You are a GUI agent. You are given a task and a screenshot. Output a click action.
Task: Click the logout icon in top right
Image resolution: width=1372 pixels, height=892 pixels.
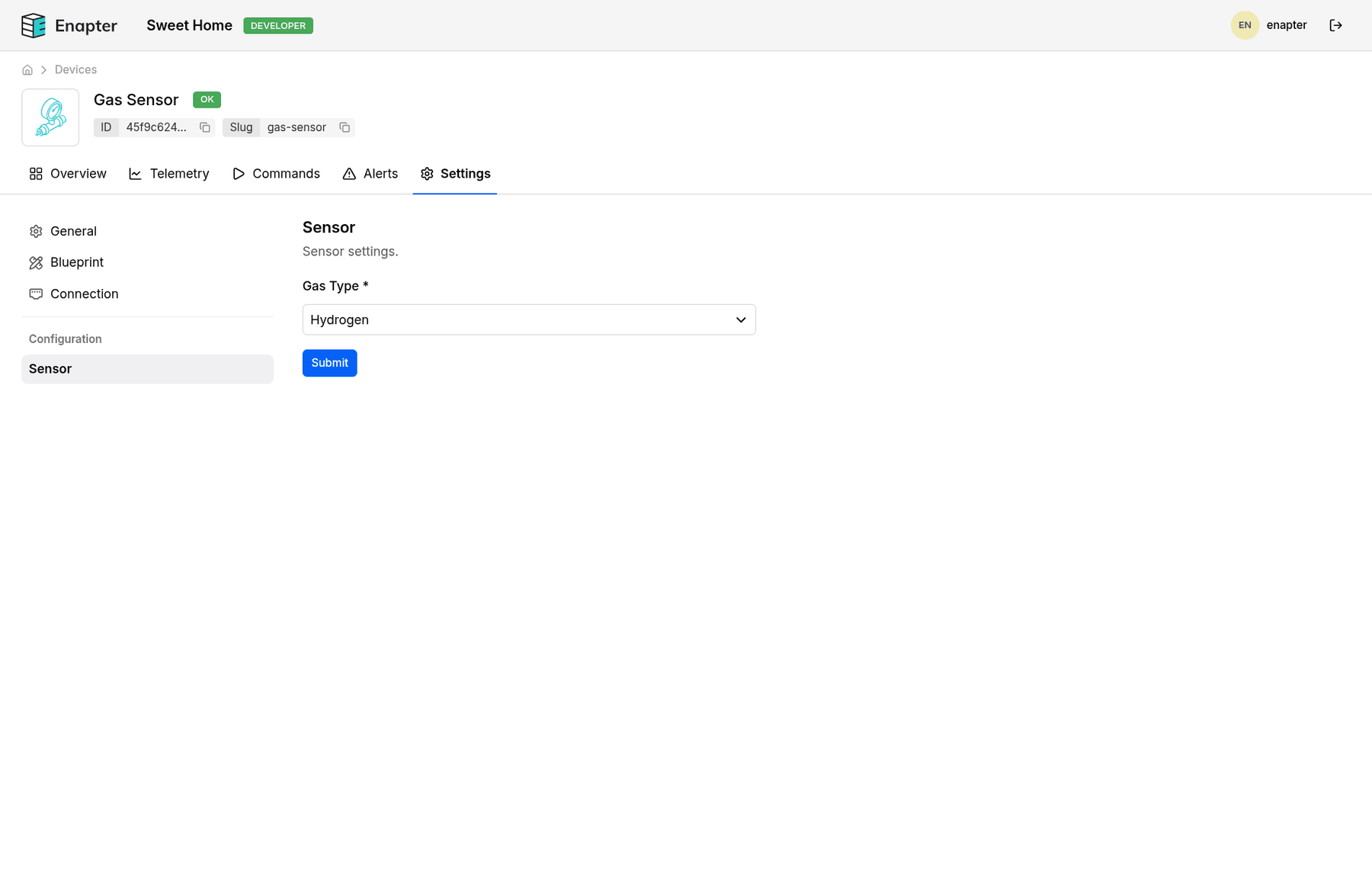(1336, 25)
